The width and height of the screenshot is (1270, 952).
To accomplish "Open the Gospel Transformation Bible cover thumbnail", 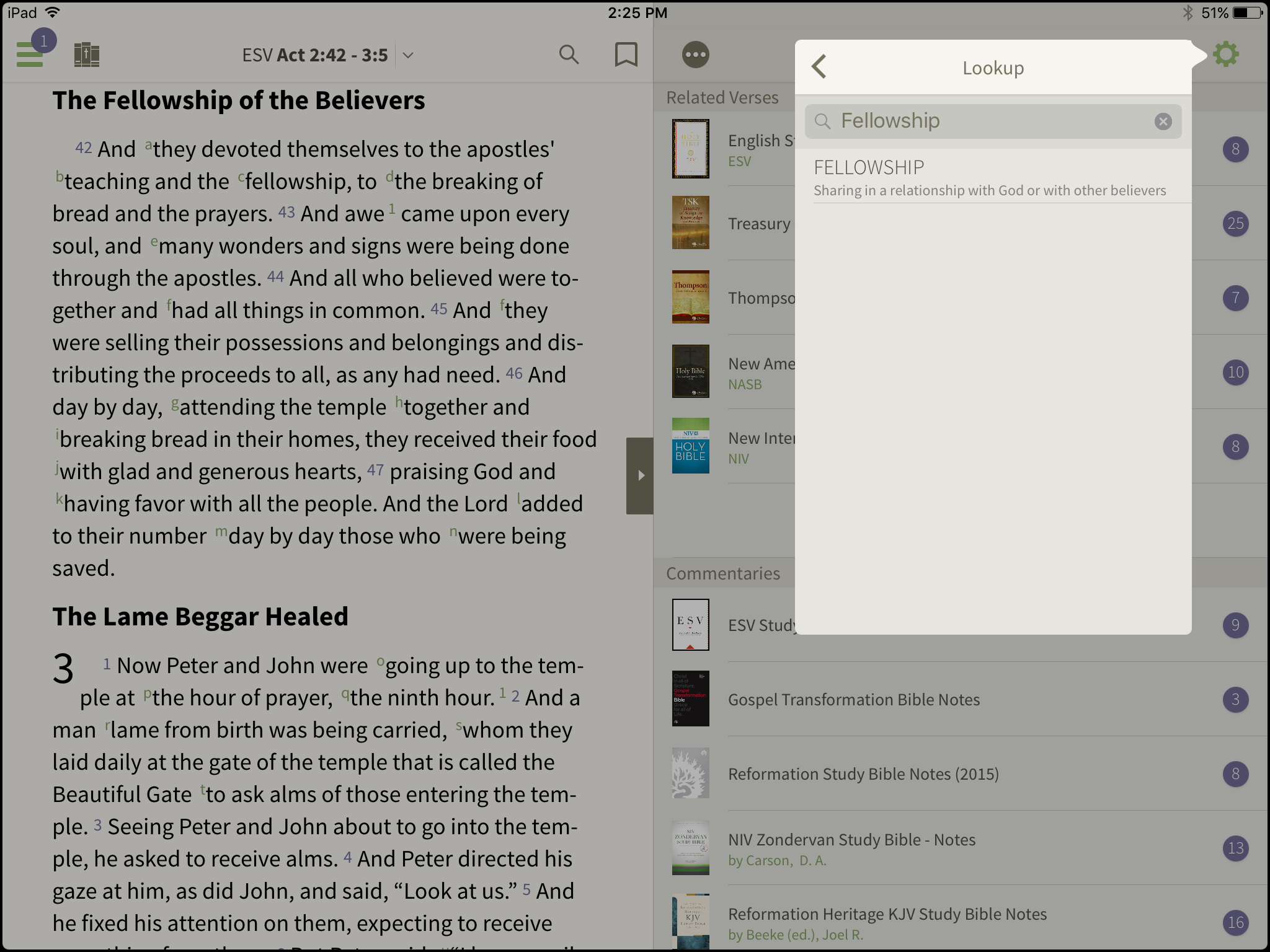I will point(690,699).
